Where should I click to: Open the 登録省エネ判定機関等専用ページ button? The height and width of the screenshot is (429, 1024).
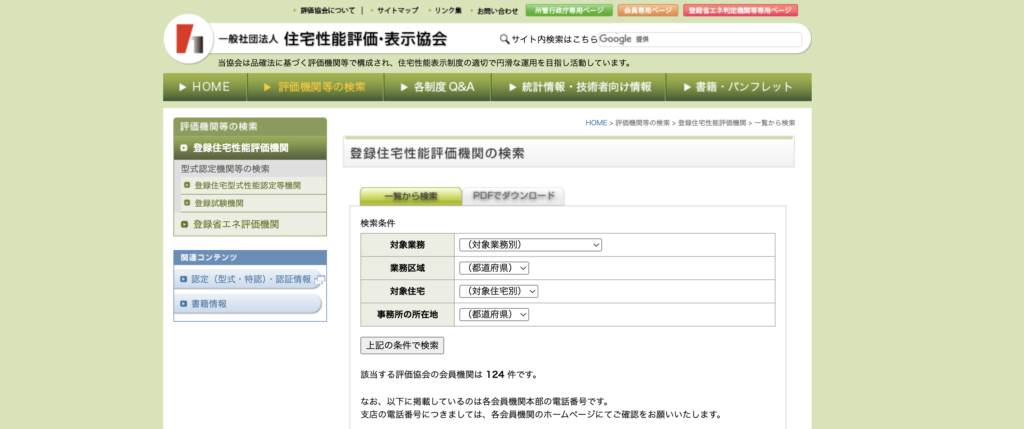741,10
